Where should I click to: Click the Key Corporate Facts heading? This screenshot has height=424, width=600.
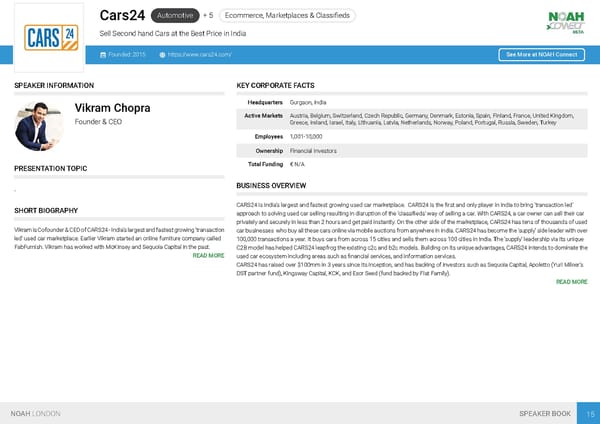(275, 86)
